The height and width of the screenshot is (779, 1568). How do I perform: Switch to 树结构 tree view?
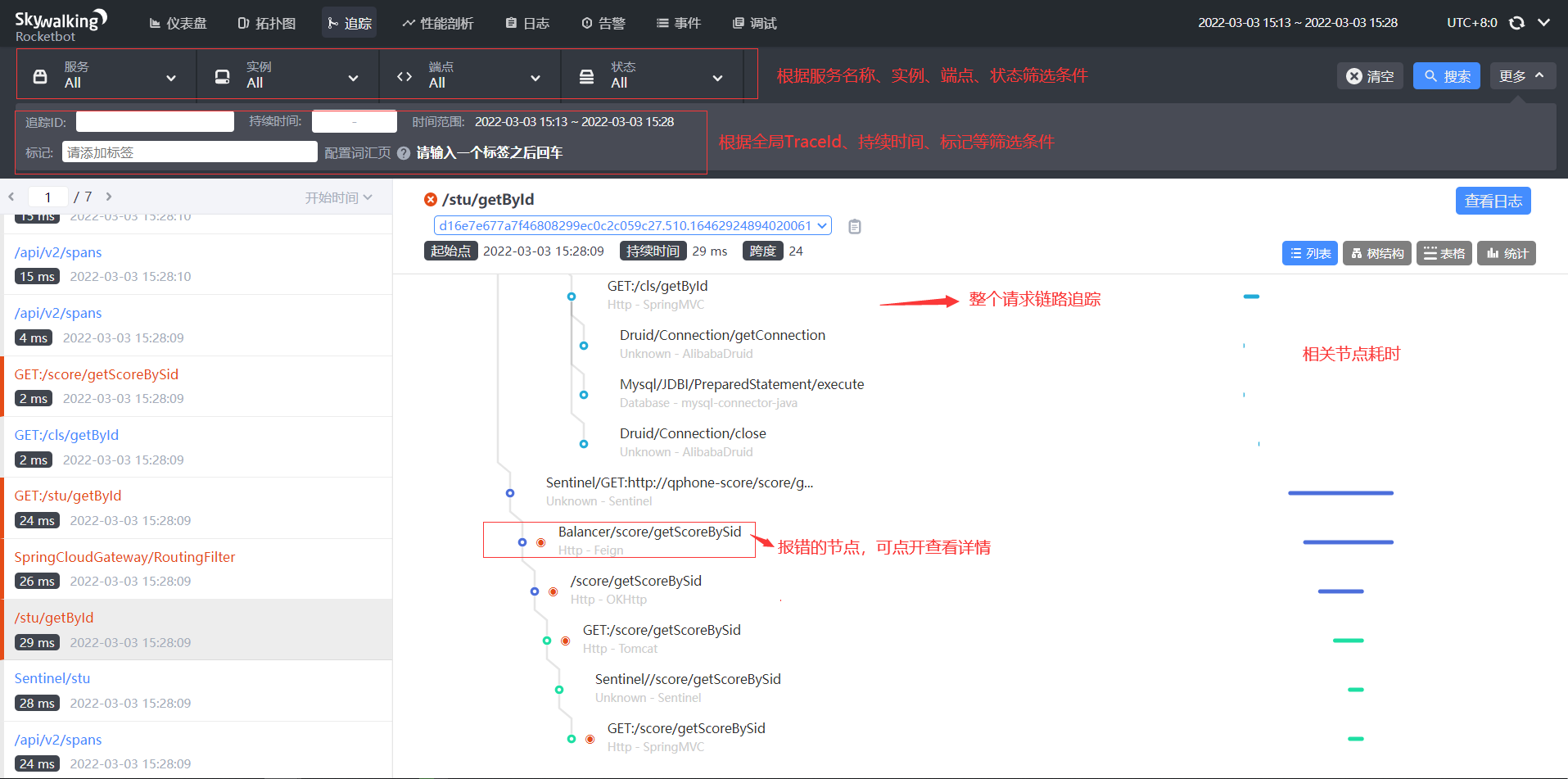click(1376, 253)
